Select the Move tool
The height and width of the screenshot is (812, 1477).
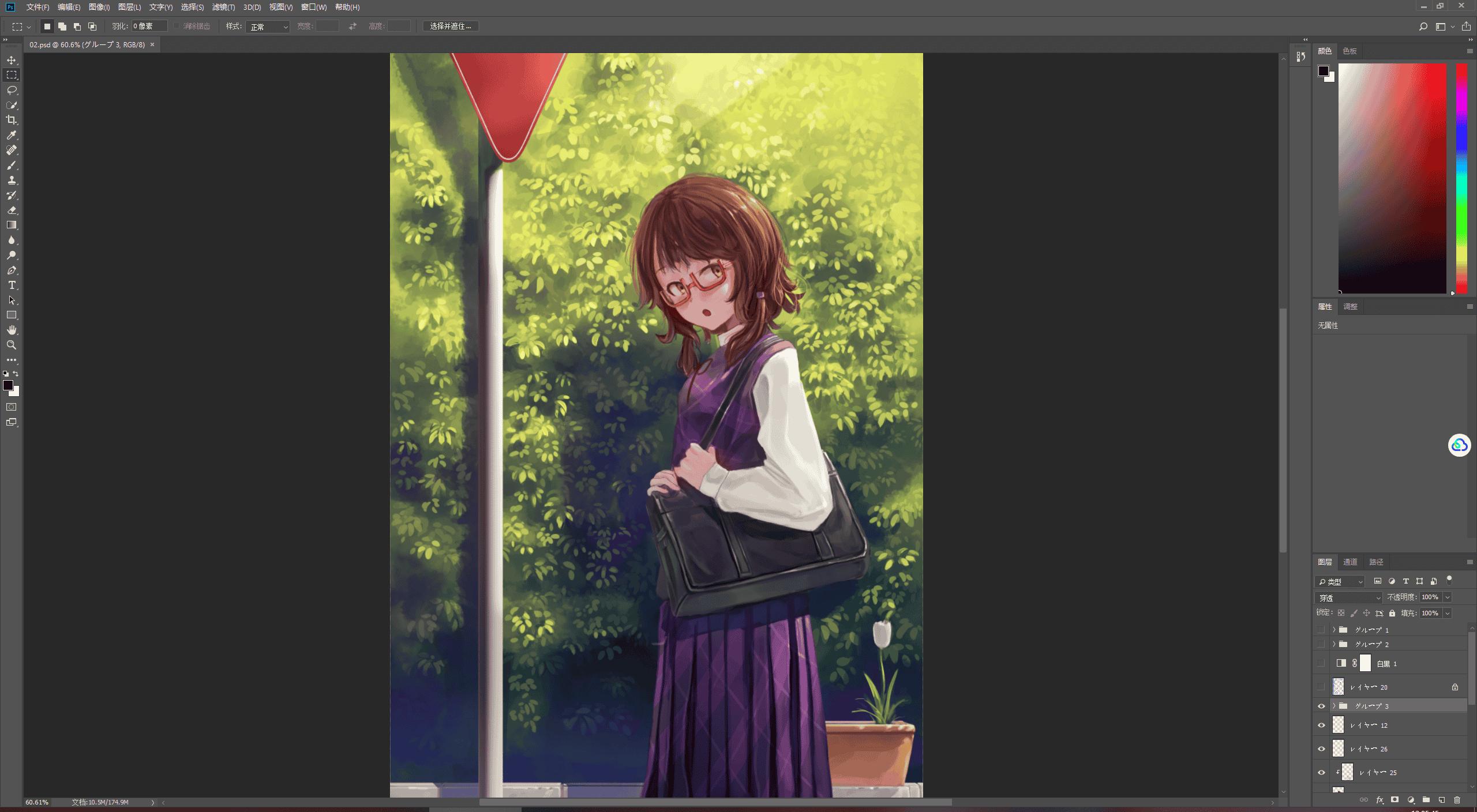click(x=12, y=60)
